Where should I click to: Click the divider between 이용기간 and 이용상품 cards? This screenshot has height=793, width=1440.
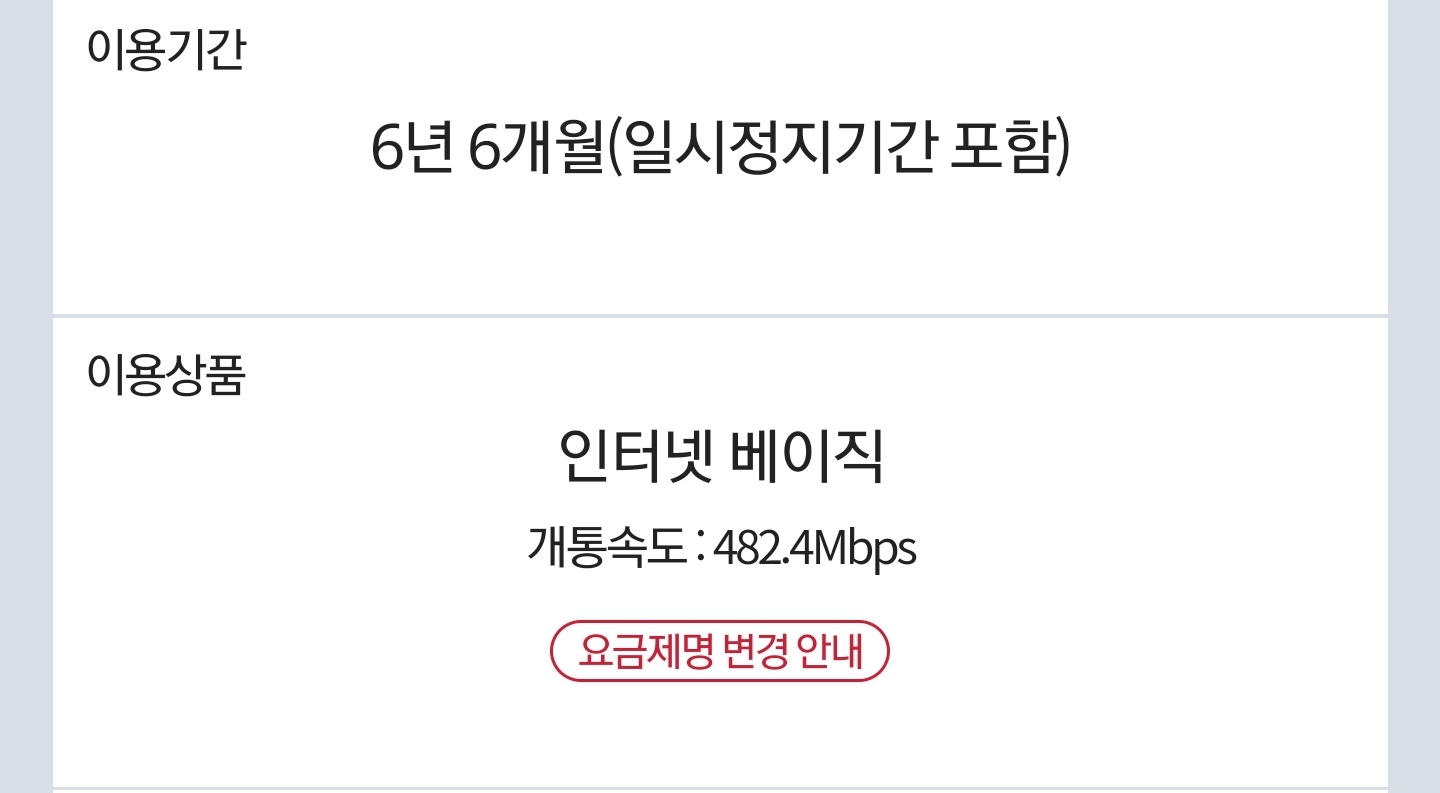(720, 316)
